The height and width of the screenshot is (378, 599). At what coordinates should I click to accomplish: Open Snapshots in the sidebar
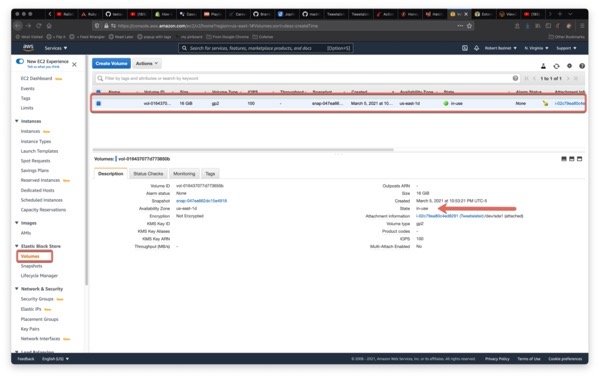click(31, 266)
